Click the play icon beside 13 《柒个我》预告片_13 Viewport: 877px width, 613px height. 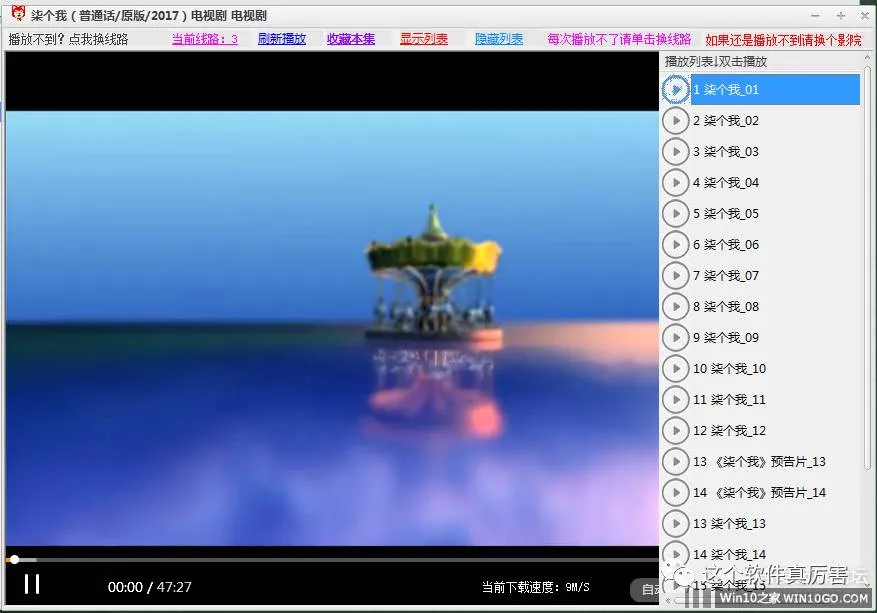675,461
